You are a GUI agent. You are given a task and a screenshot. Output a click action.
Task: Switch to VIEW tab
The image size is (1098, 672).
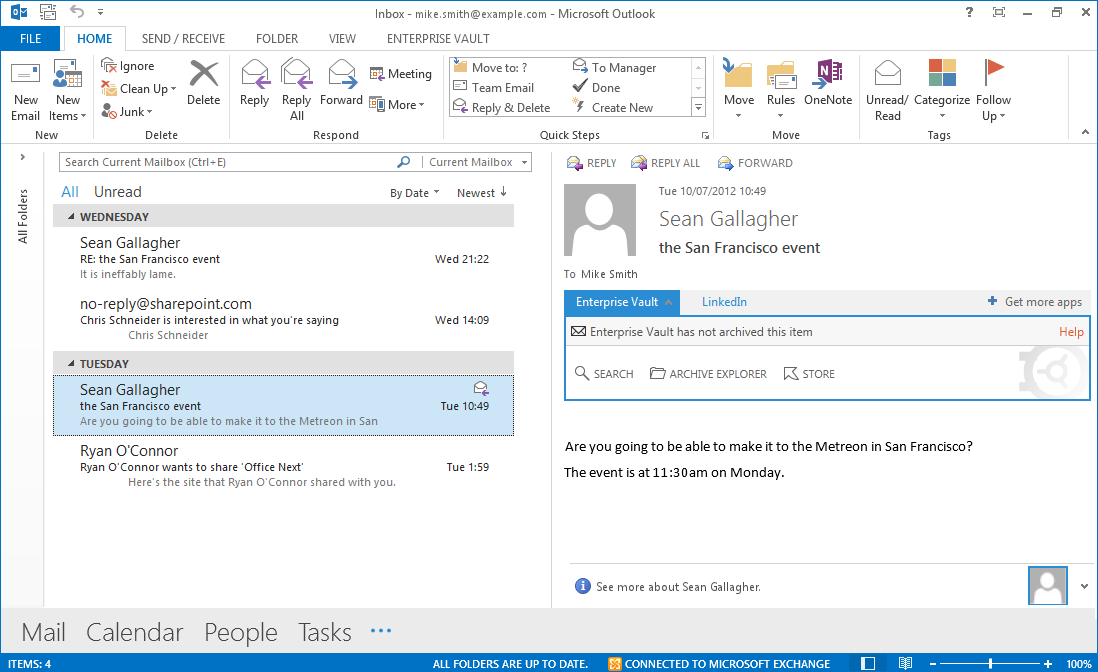342,38
